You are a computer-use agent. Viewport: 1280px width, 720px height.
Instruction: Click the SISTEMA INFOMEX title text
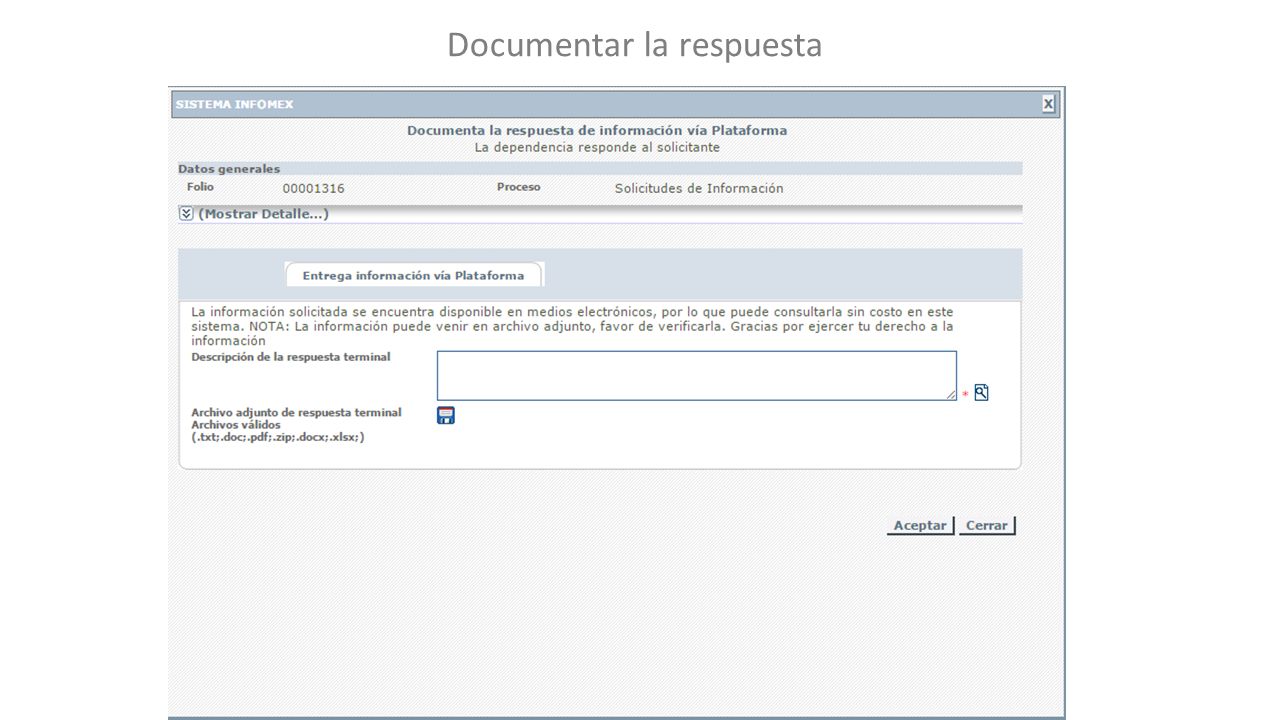(x=234, y=105)
